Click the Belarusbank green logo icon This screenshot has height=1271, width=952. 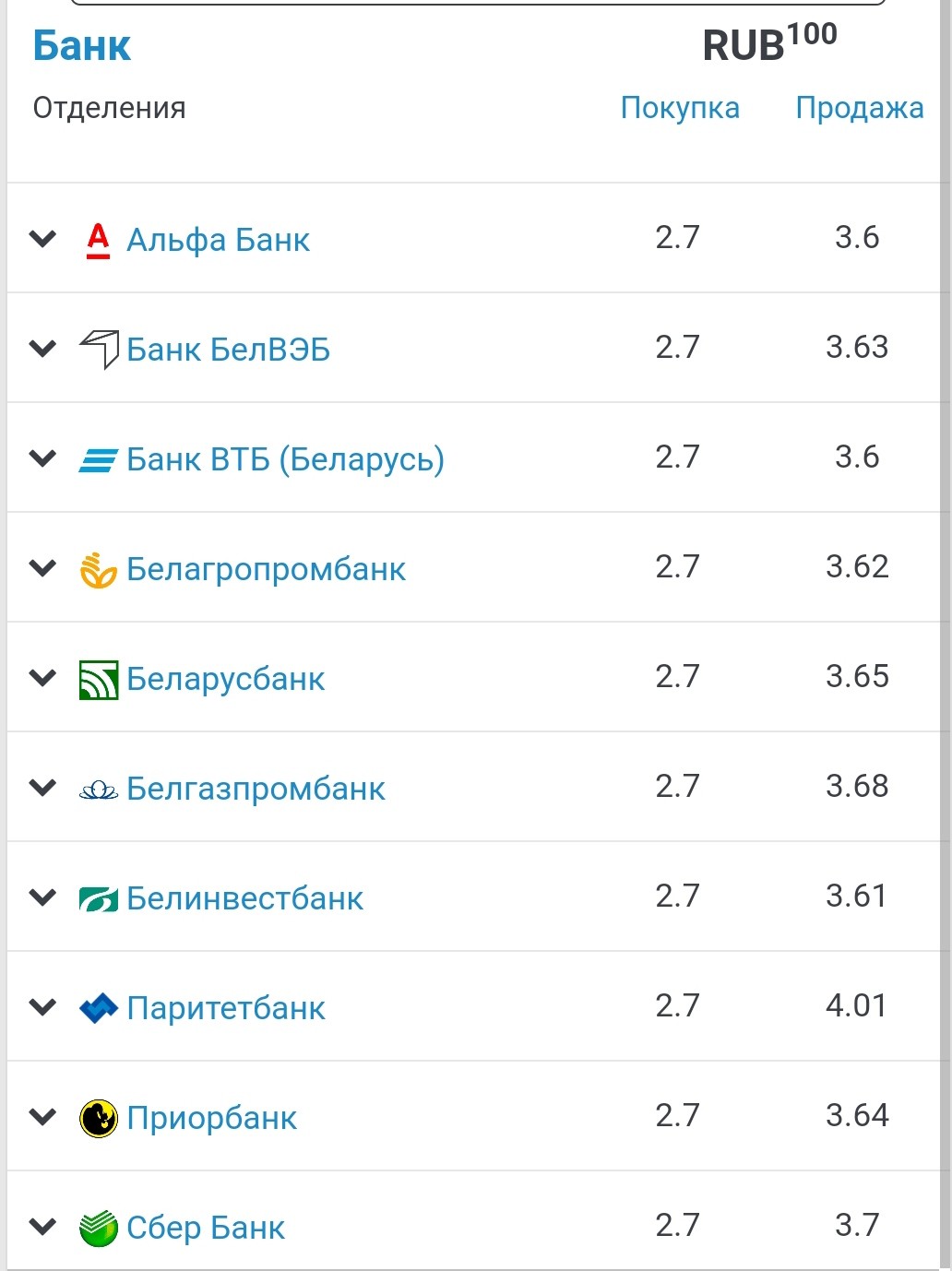pos(99,680)
